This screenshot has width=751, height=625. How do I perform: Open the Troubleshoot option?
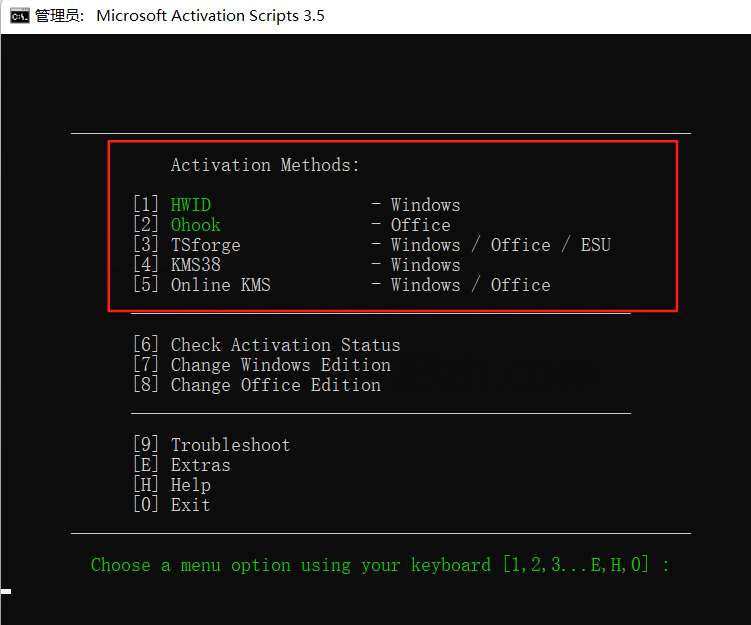tap(230, 445)
